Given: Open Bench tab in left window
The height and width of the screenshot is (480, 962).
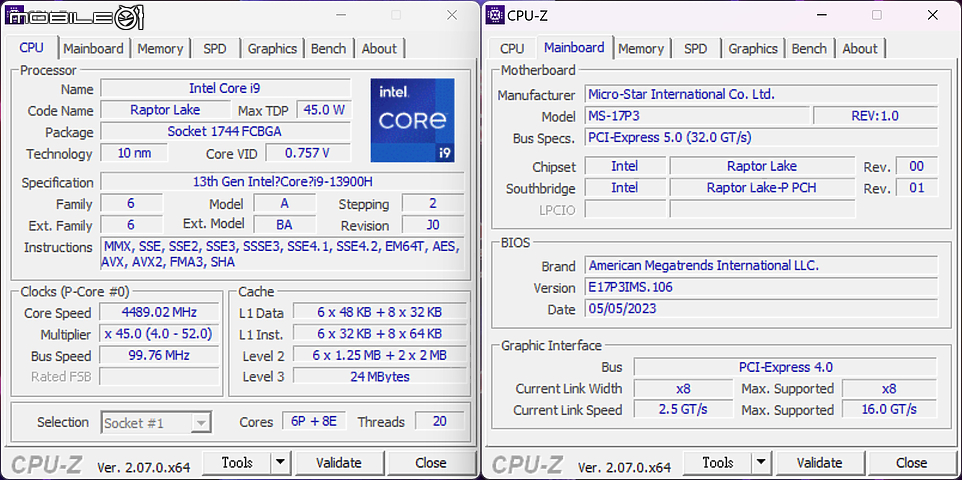Looking at the screenshot, I should coord(328,48).
